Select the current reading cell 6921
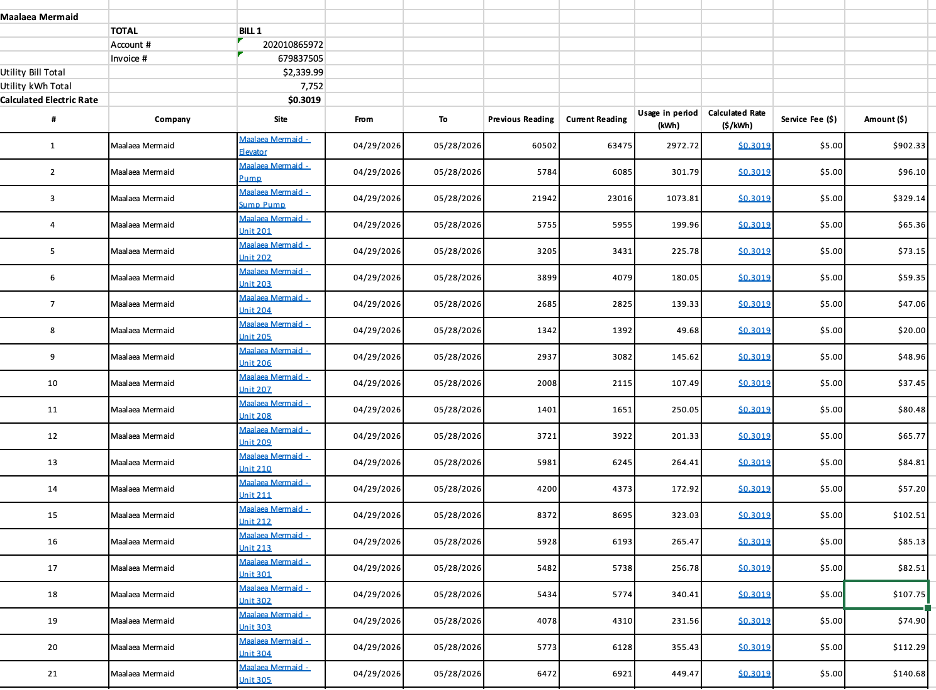Viewport: 936px width, 690px height. 597,674
